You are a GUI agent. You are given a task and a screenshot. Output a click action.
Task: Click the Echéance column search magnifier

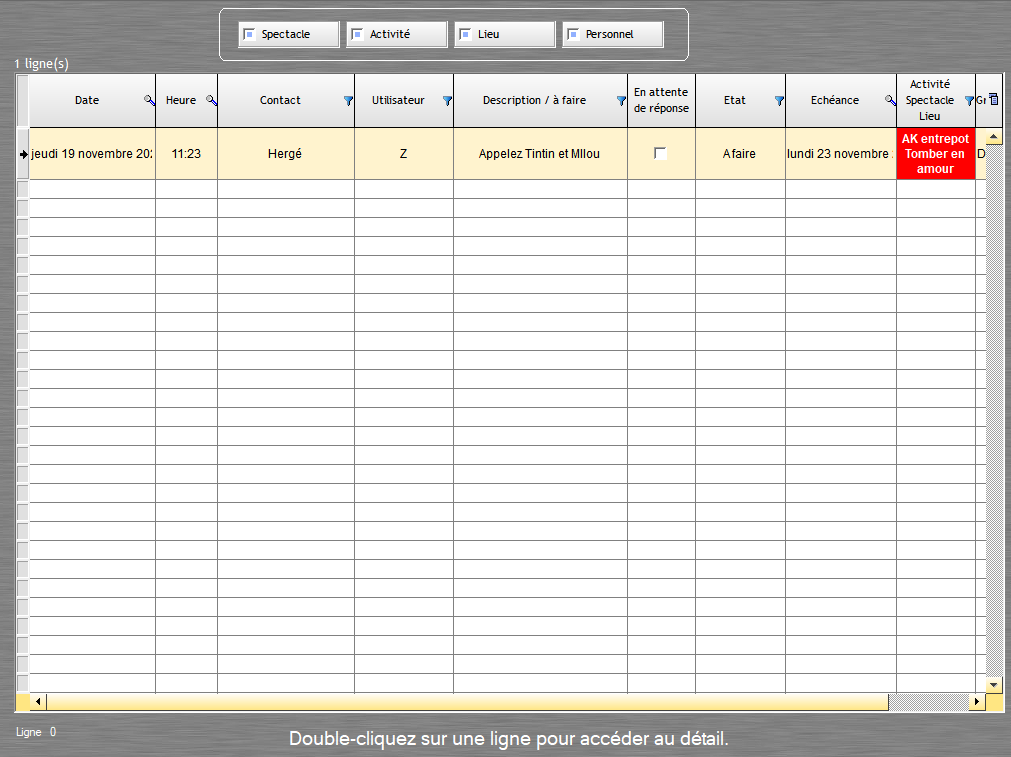coord(890,100)
